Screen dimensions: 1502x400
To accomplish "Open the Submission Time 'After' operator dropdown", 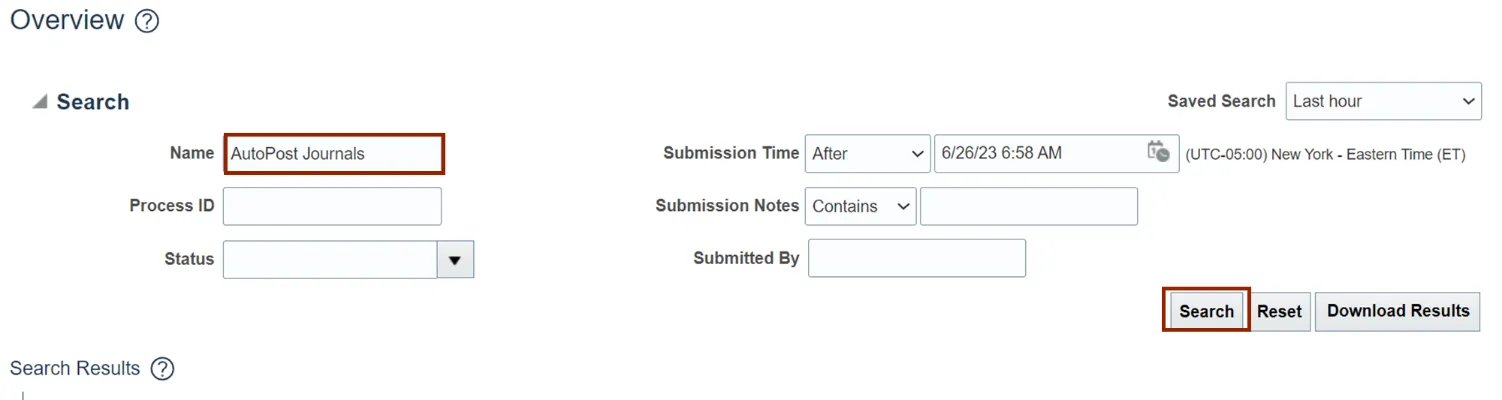I will tap(867, 154).
